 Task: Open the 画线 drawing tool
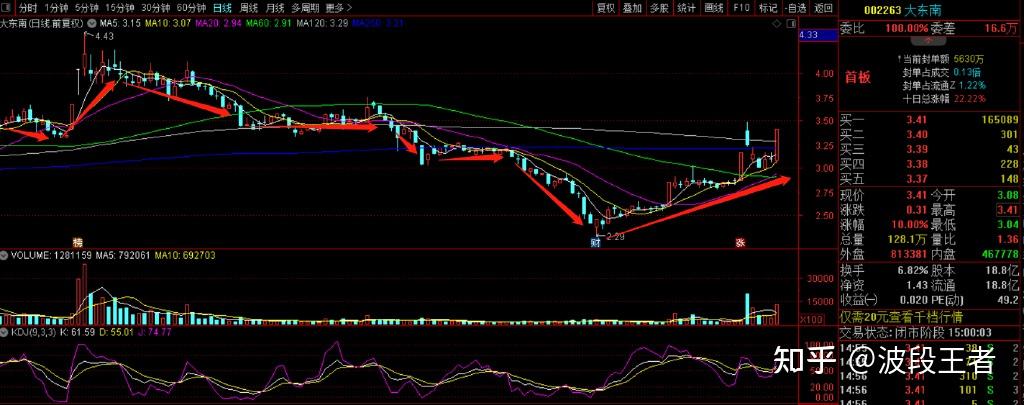714,7
